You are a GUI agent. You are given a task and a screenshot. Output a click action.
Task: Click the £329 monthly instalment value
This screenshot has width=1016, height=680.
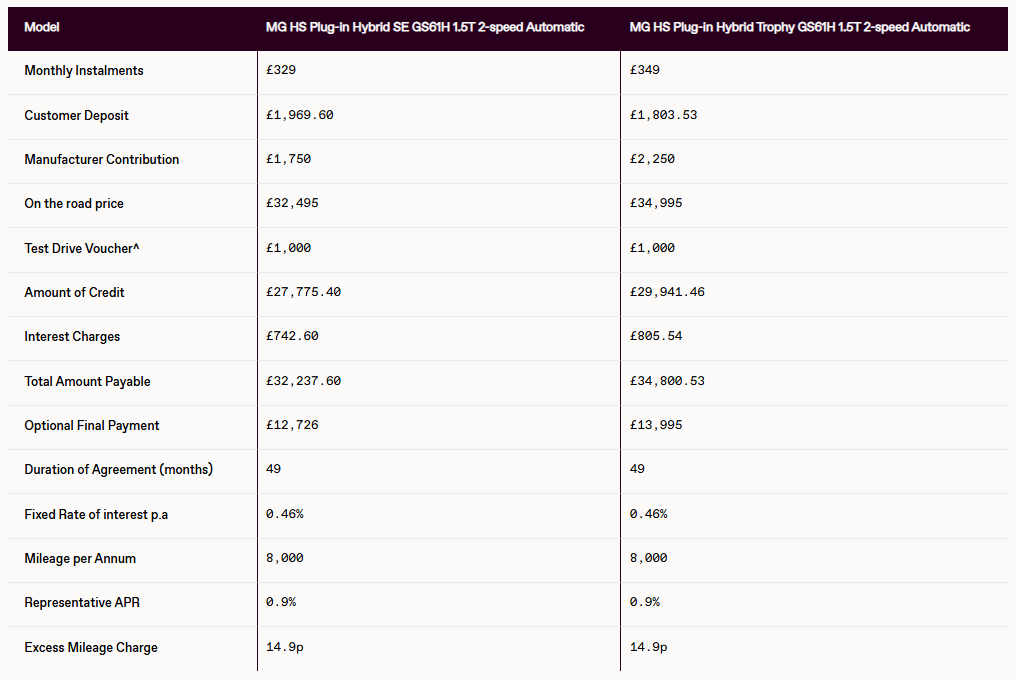pos(281,71)
